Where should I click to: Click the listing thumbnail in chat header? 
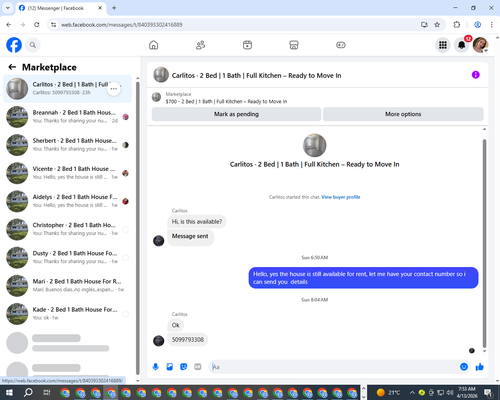pyautogui.click(x=161, y=75)
